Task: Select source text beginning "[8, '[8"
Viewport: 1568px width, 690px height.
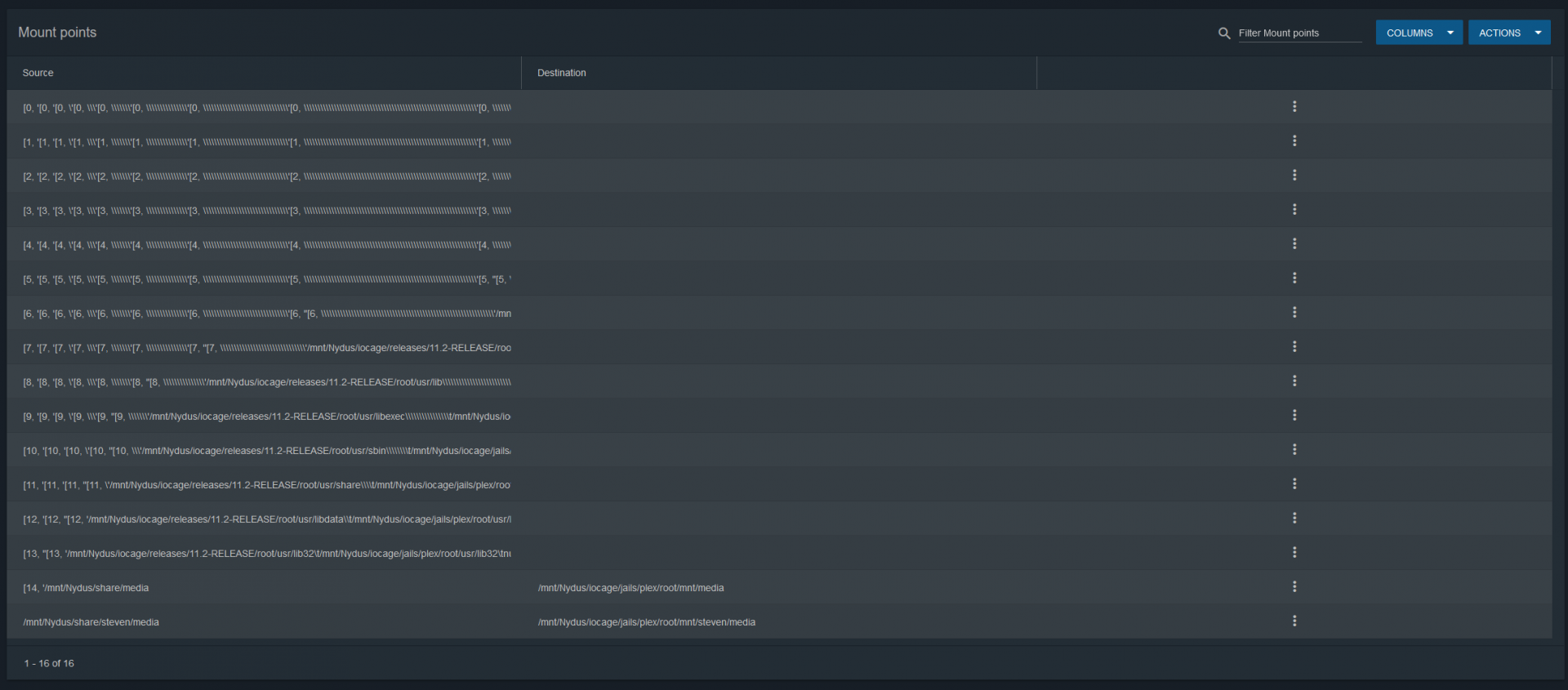Action: [267, 382]
